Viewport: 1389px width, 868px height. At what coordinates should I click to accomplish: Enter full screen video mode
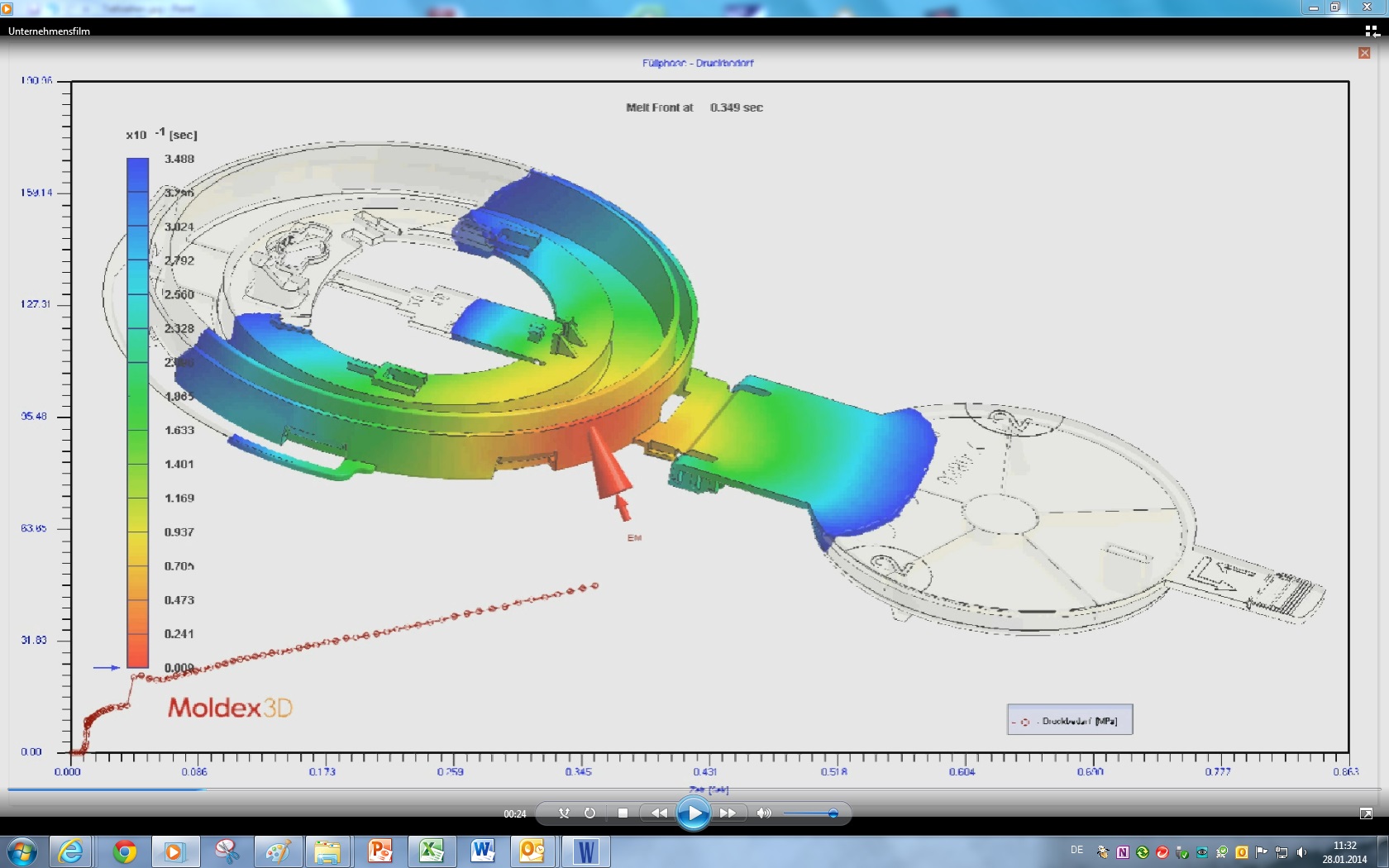[x=1366, y=814]
